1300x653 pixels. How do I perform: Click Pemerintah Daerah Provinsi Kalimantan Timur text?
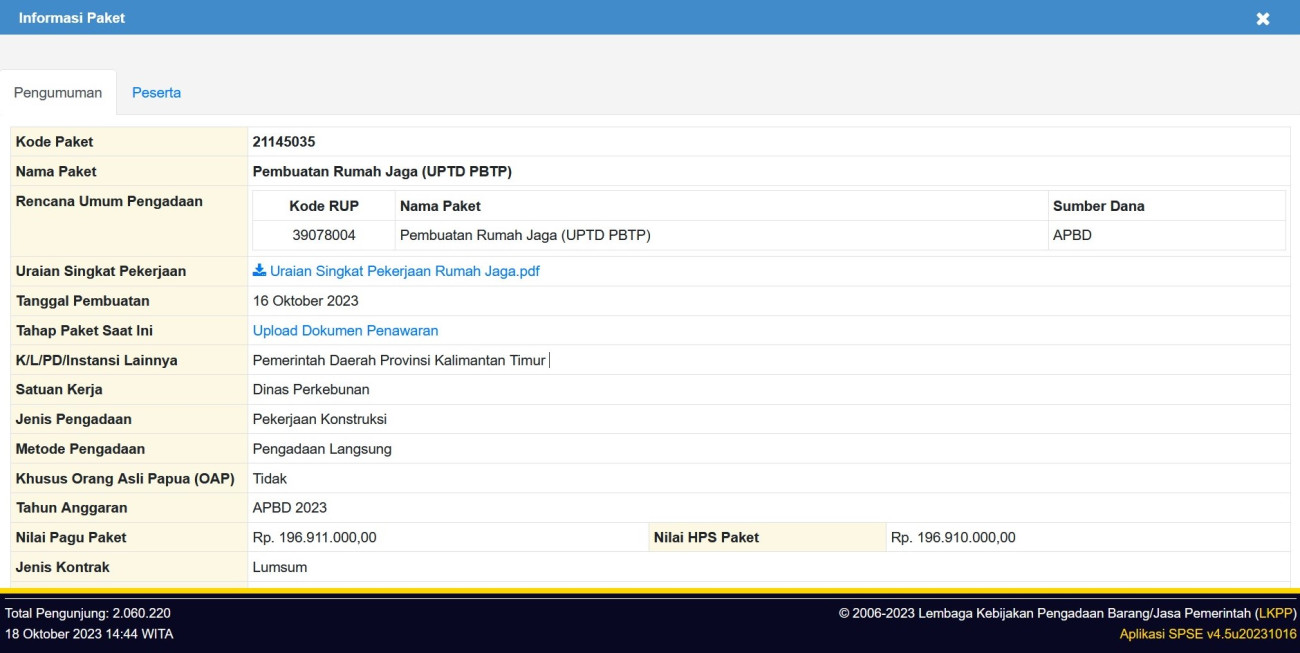click(x=399, y=360)
